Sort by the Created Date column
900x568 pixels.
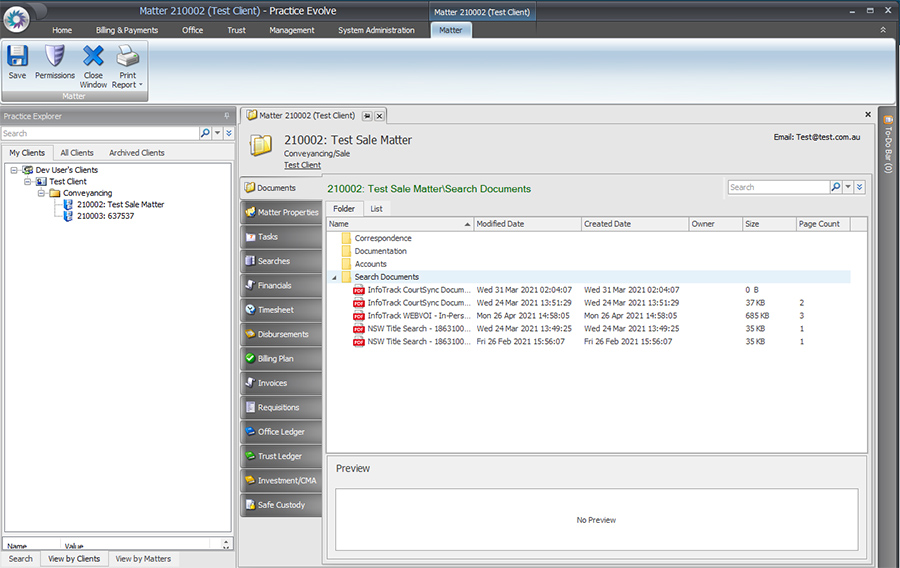[x=635, y=224]
